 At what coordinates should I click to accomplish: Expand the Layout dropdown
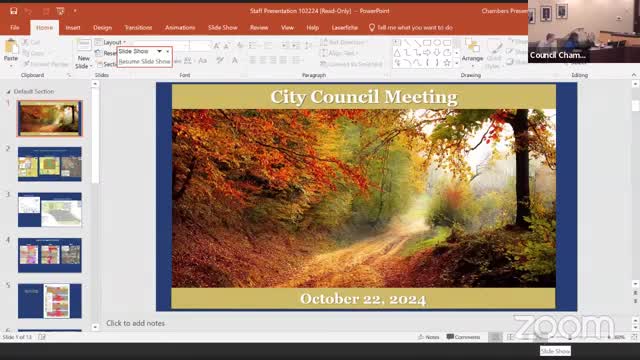coord(111,42)
